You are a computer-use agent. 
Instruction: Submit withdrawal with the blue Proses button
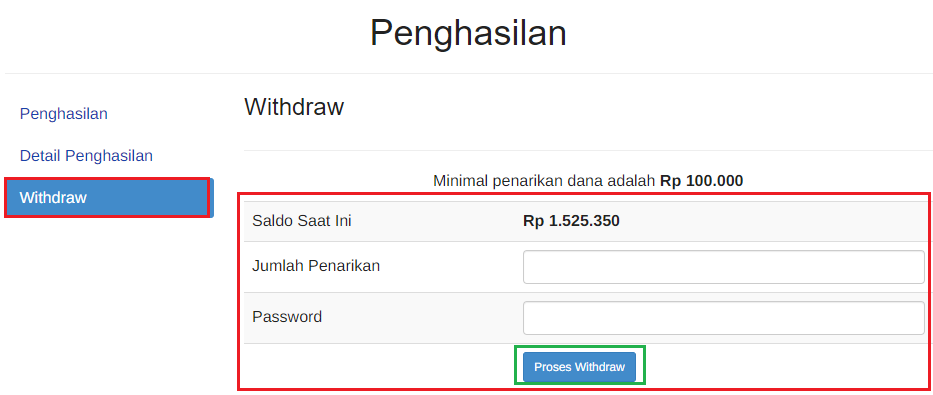[580, 366]
